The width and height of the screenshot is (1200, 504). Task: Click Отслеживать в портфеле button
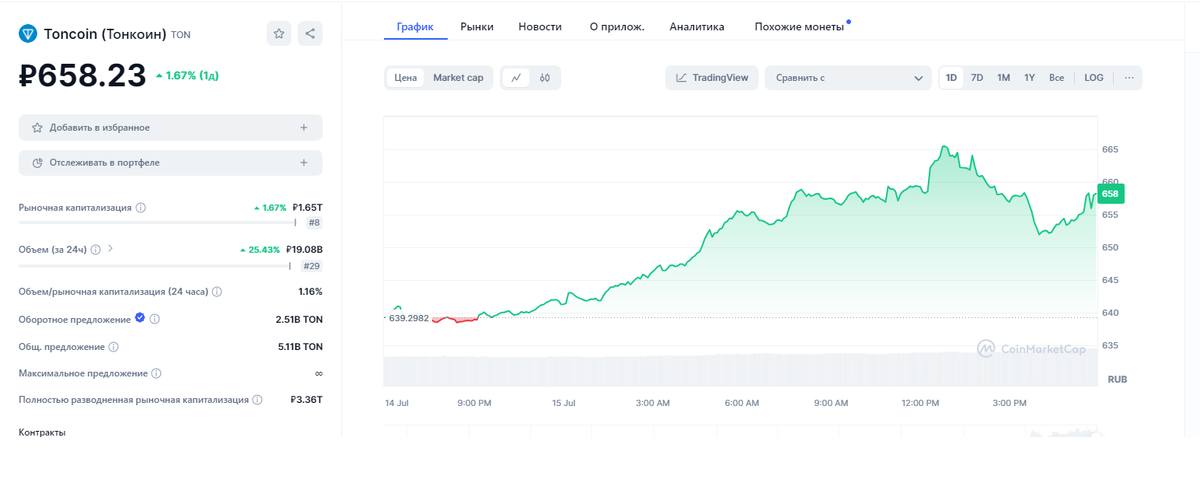coord(171,162)
